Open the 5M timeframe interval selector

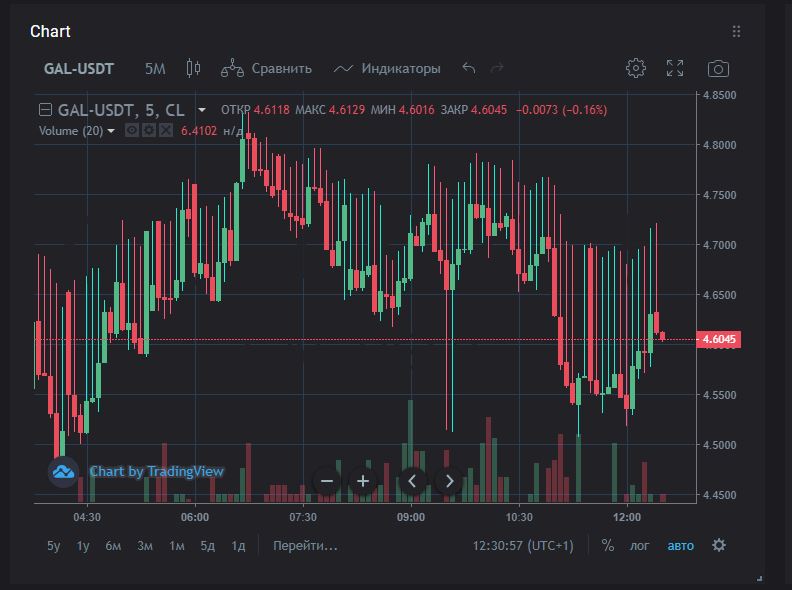(155, 68)
